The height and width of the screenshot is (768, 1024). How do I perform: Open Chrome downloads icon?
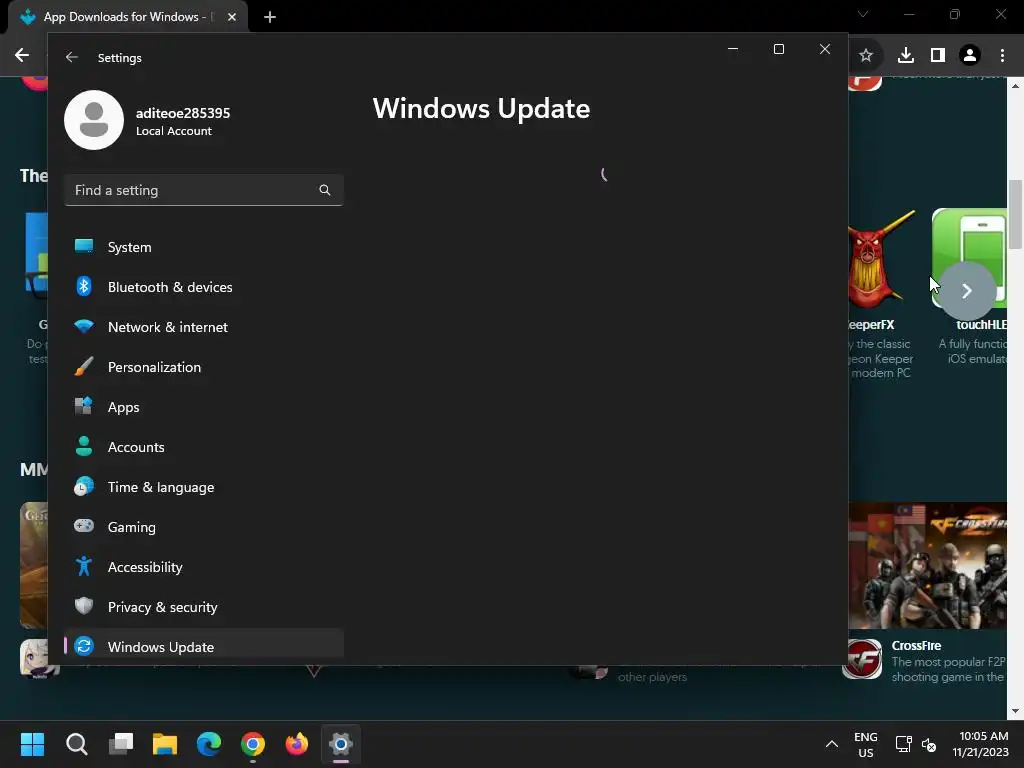[x=906, y=56]
